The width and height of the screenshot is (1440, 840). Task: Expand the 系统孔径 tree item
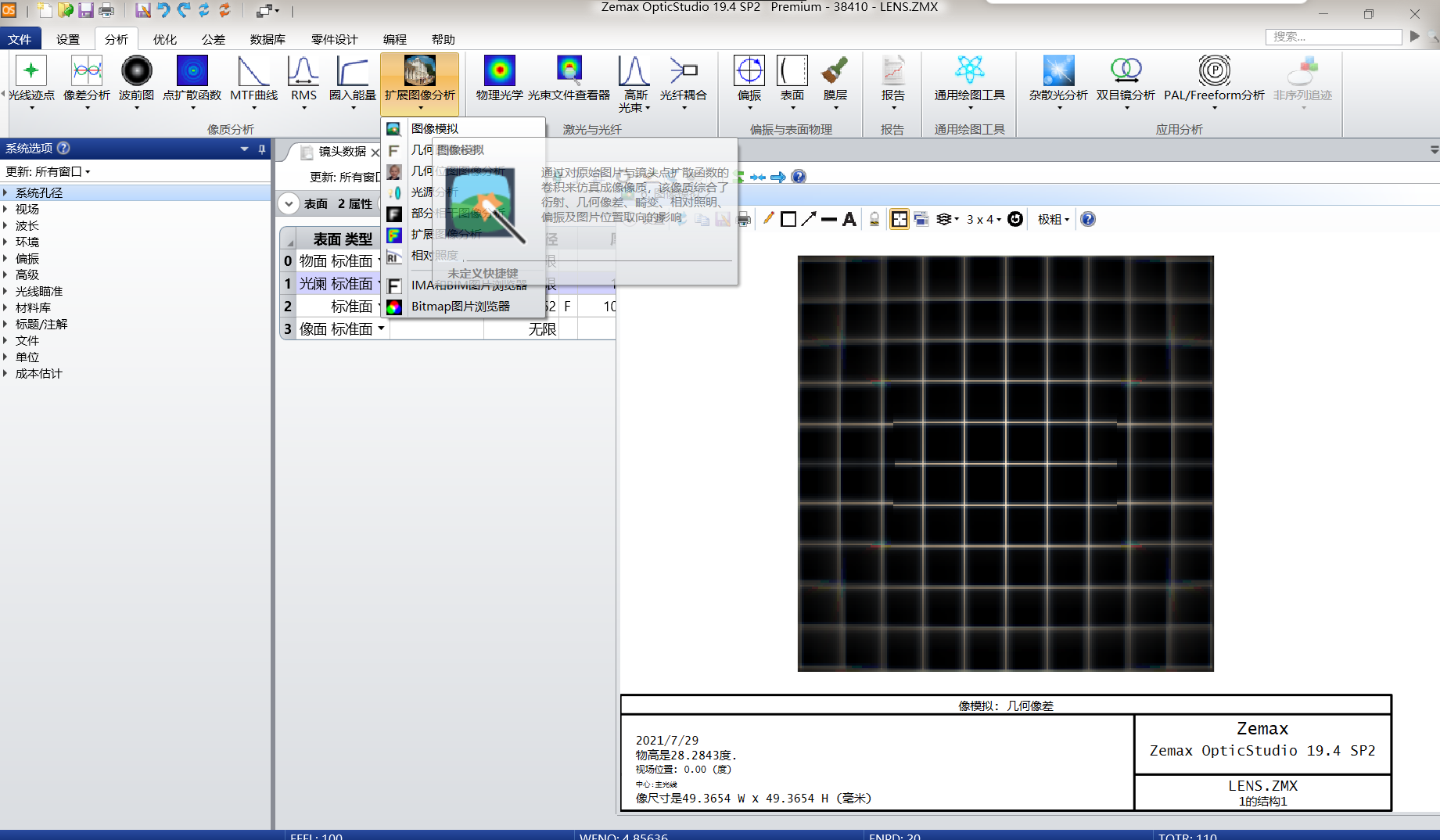pos(5,192)
